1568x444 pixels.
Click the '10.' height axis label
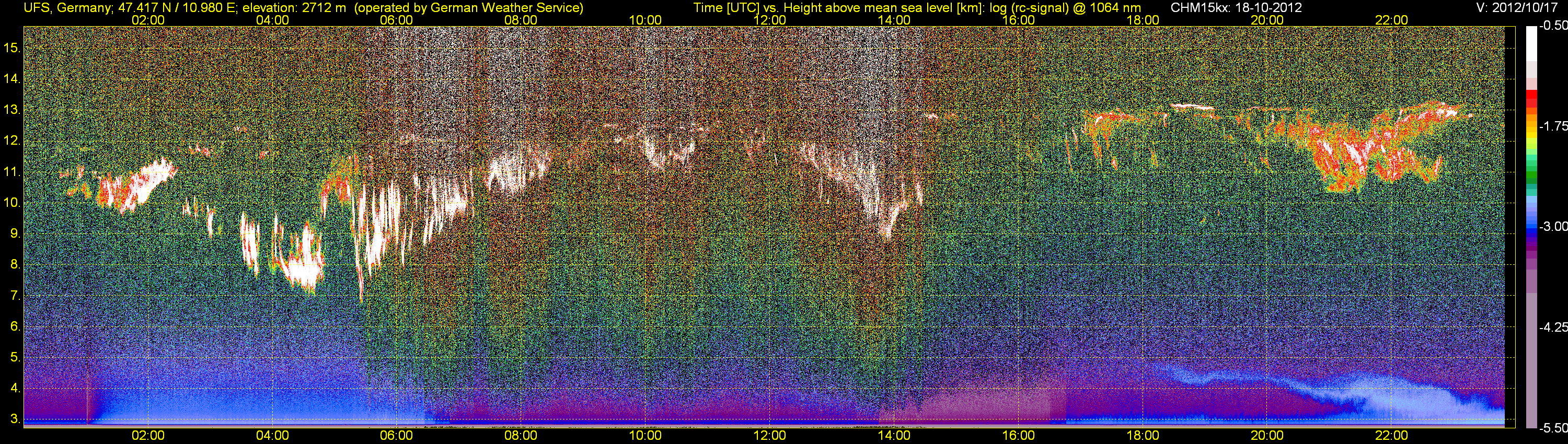coord(11,203)
